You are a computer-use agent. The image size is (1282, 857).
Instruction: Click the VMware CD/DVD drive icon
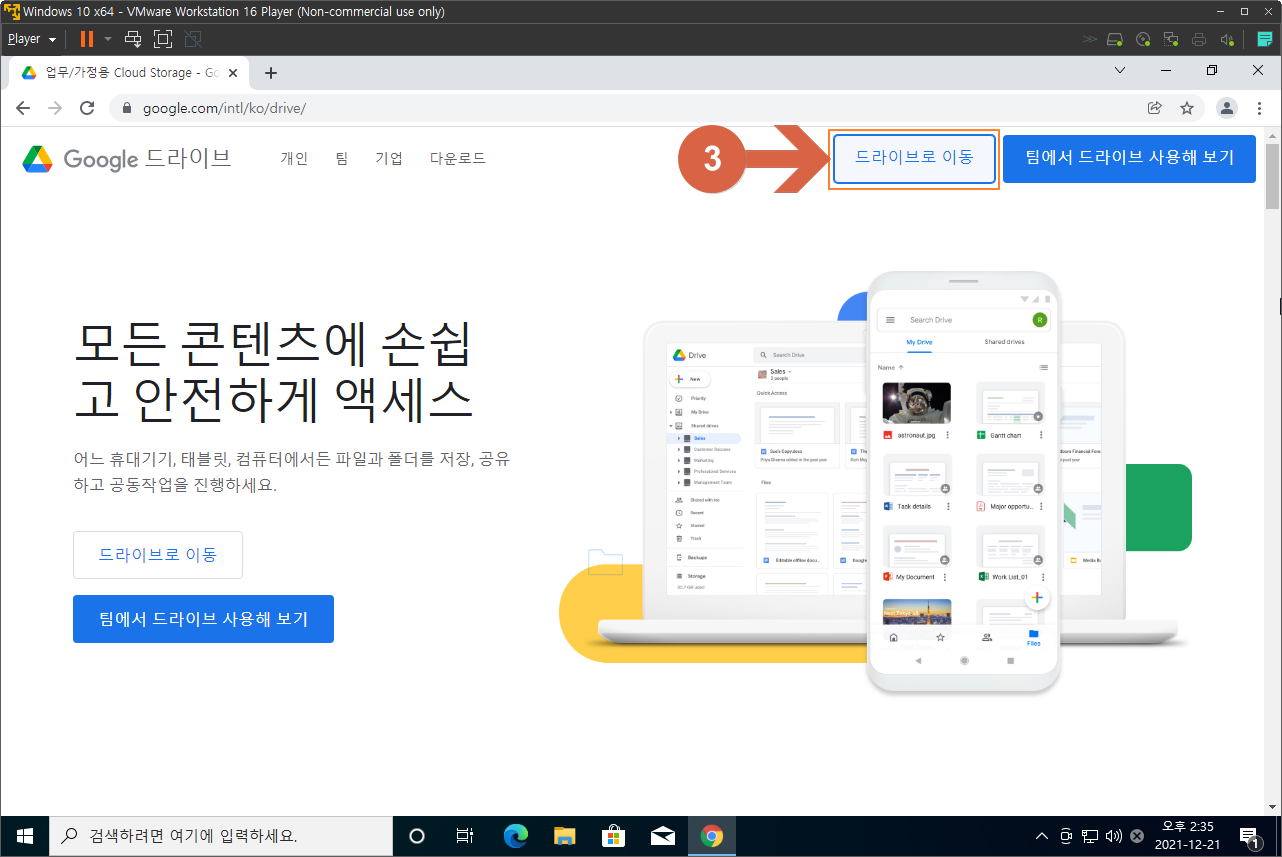point(1143,39)
